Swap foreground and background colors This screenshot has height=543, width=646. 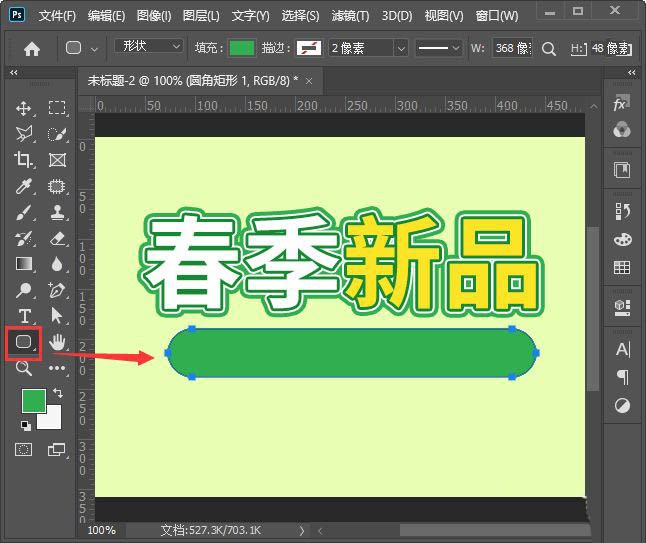point(57,392)
